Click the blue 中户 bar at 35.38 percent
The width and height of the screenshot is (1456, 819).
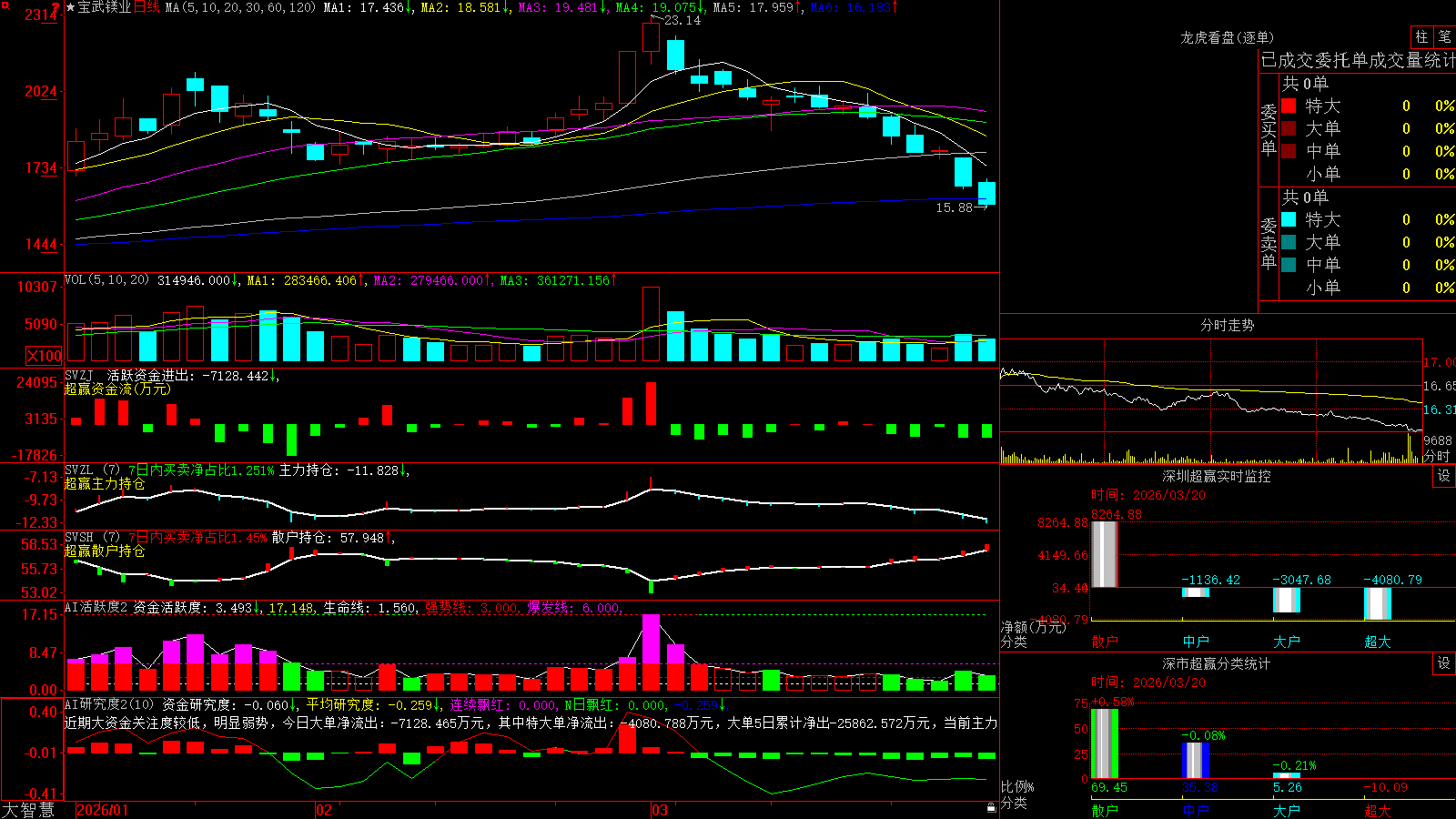[x=1196, y=761]
